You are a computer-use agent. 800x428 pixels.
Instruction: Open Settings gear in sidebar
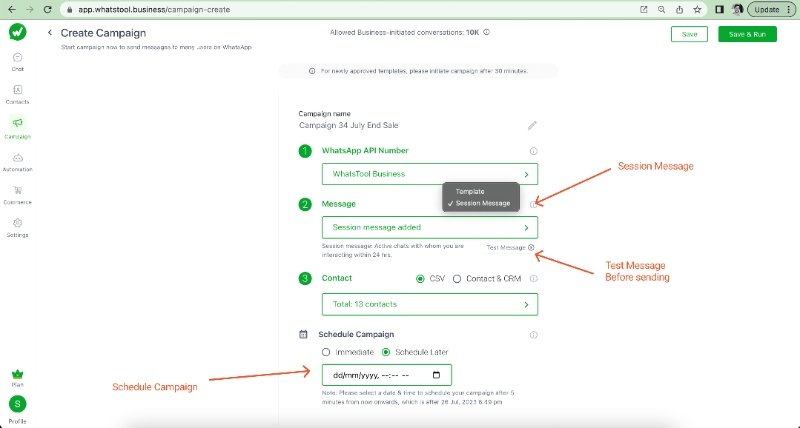point(18,226)
